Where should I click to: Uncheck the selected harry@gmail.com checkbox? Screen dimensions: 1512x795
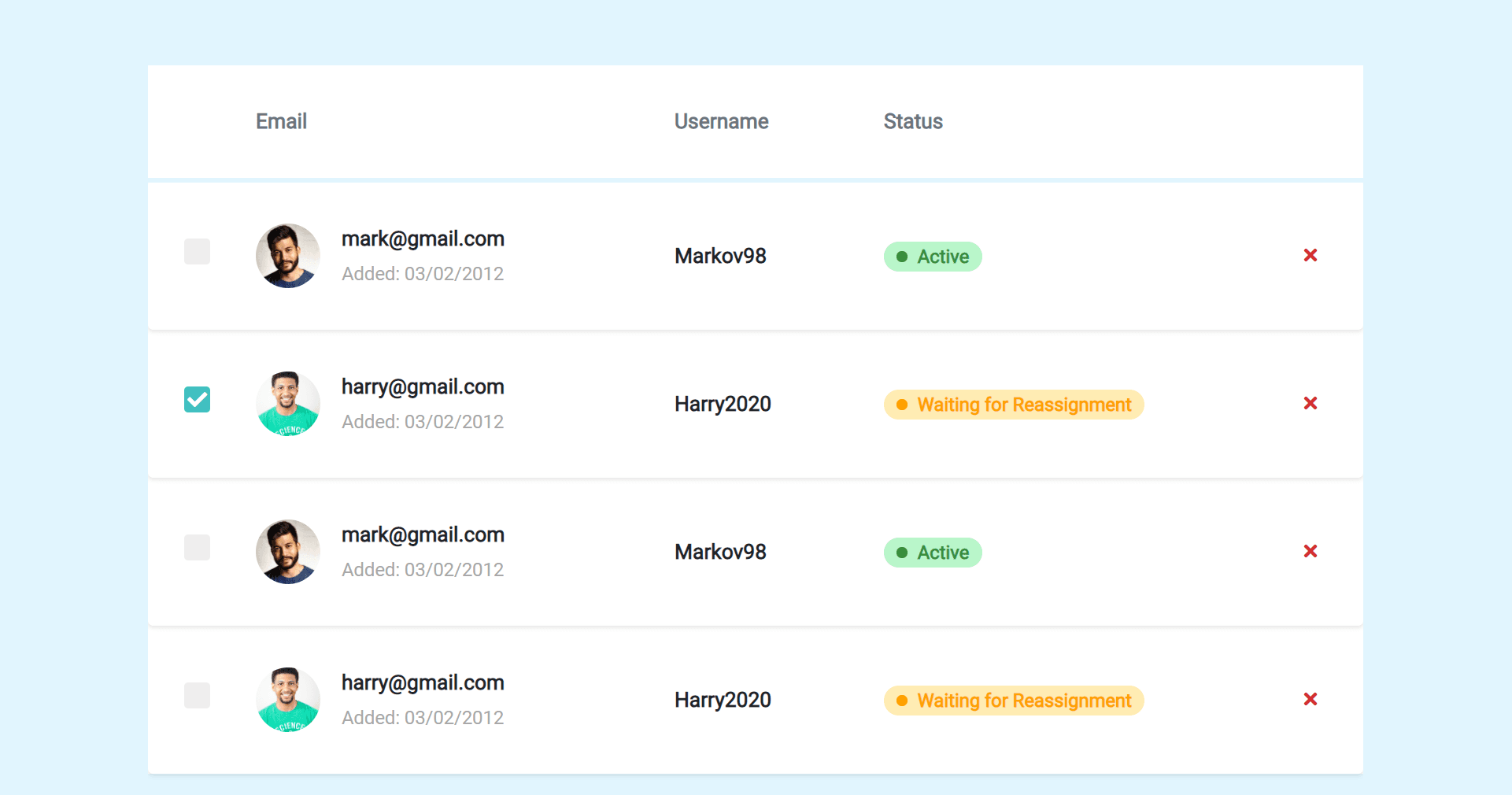[x=197, y=400]
